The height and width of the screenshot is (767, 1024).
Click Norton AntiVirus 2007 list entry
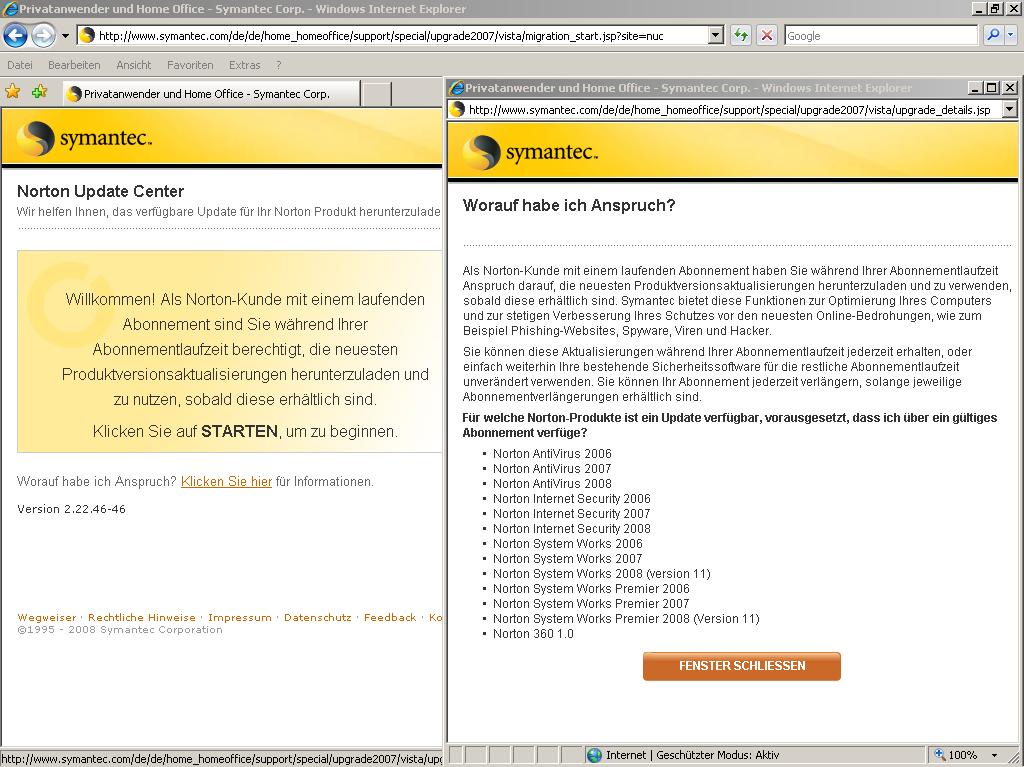coord(552,468)
